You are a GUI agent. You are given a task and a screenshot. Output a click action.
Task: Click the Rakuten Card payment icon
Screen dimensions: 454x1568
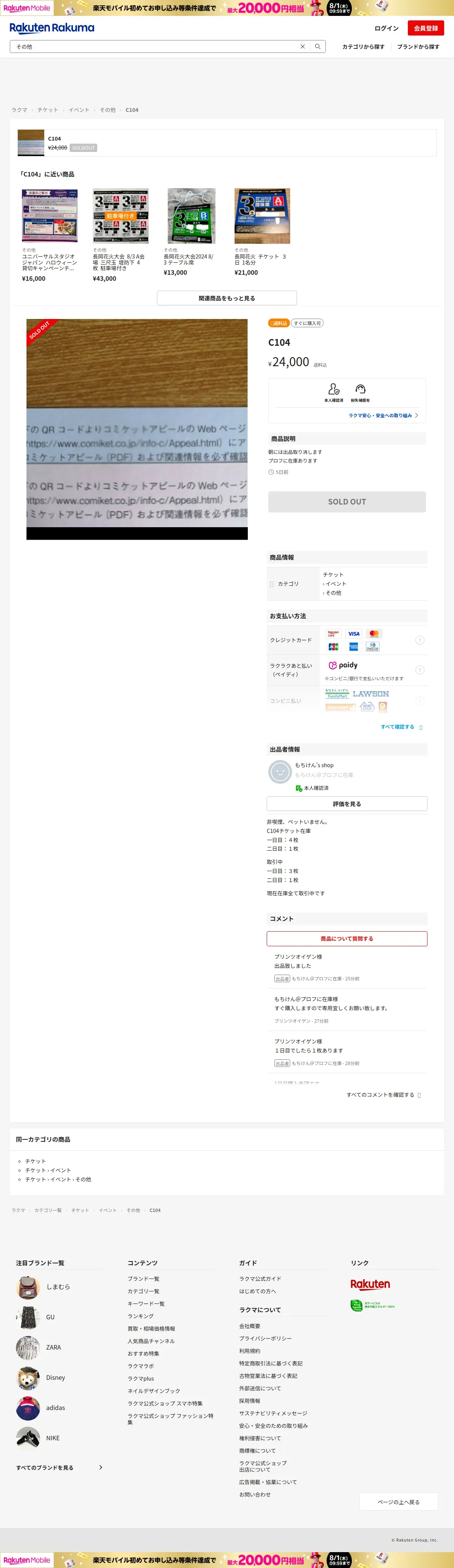pyautogui.click(x=333, y=634)
